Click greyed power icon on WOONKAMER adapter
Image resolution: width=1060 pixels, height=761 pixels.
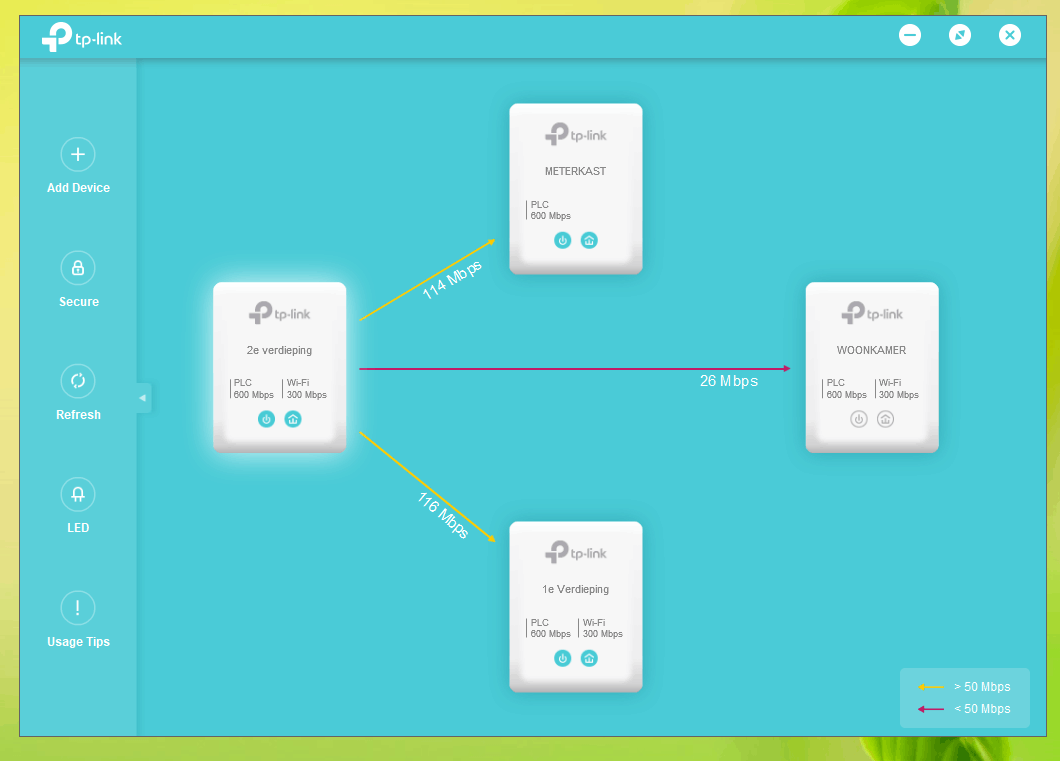[x=859, y=420]
